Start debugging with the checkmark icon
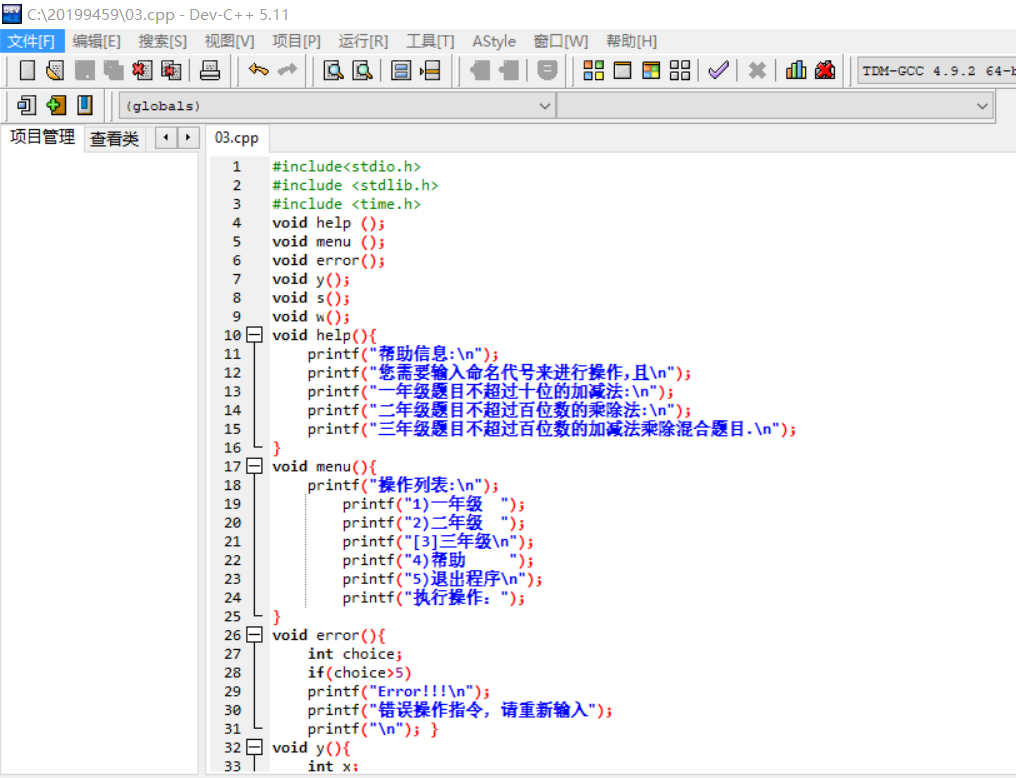The width and height of the screenshot is (1016, 778). (718, 70)
